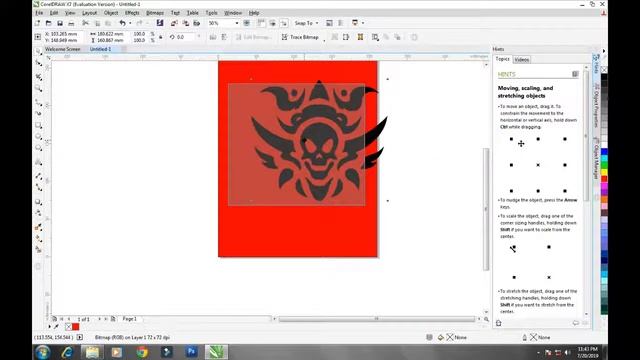
Task: Click the Edit Bitmap button
Action: (253, 37)
